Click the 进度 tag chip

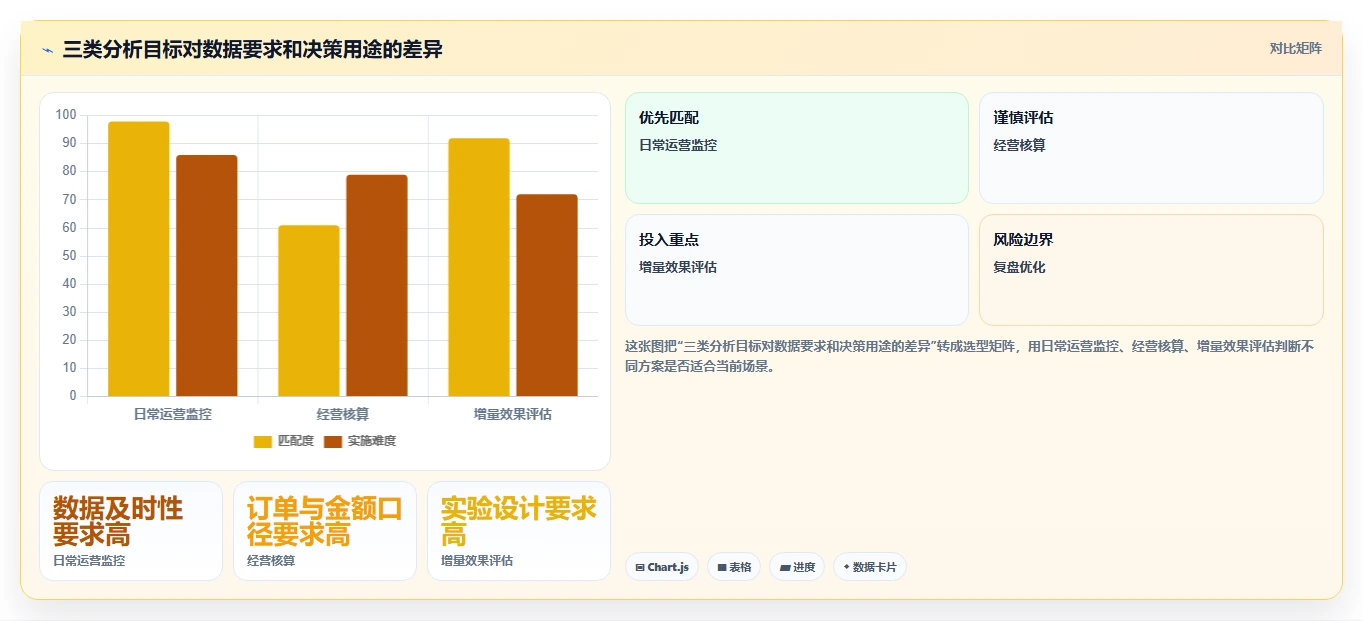coord(797,567)
